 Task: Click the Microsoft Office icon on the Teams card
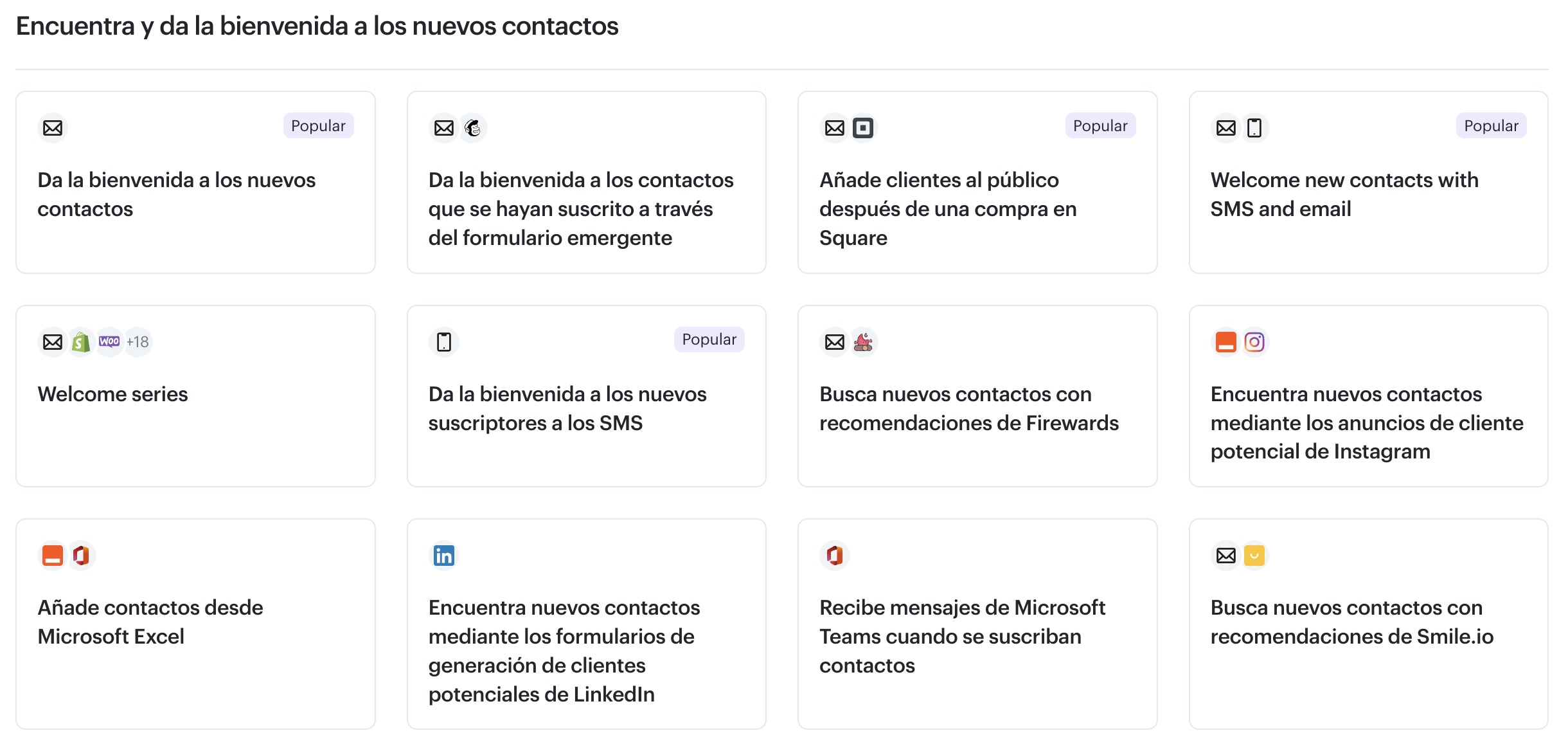[x=835, y=556]
